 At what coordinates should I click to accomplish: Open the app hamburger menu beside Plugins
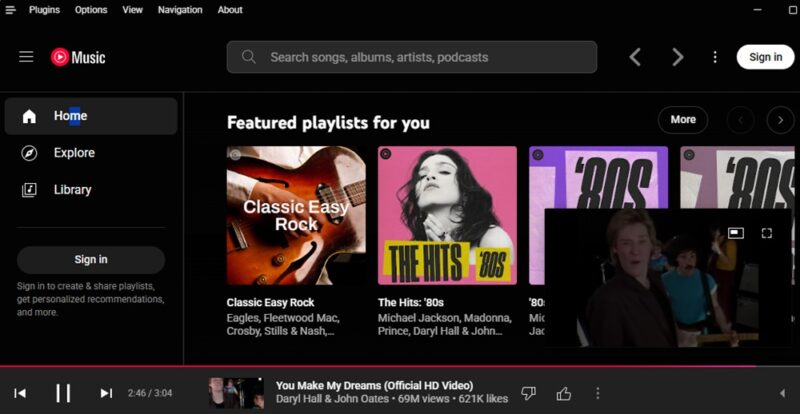(x=10, y=10)
